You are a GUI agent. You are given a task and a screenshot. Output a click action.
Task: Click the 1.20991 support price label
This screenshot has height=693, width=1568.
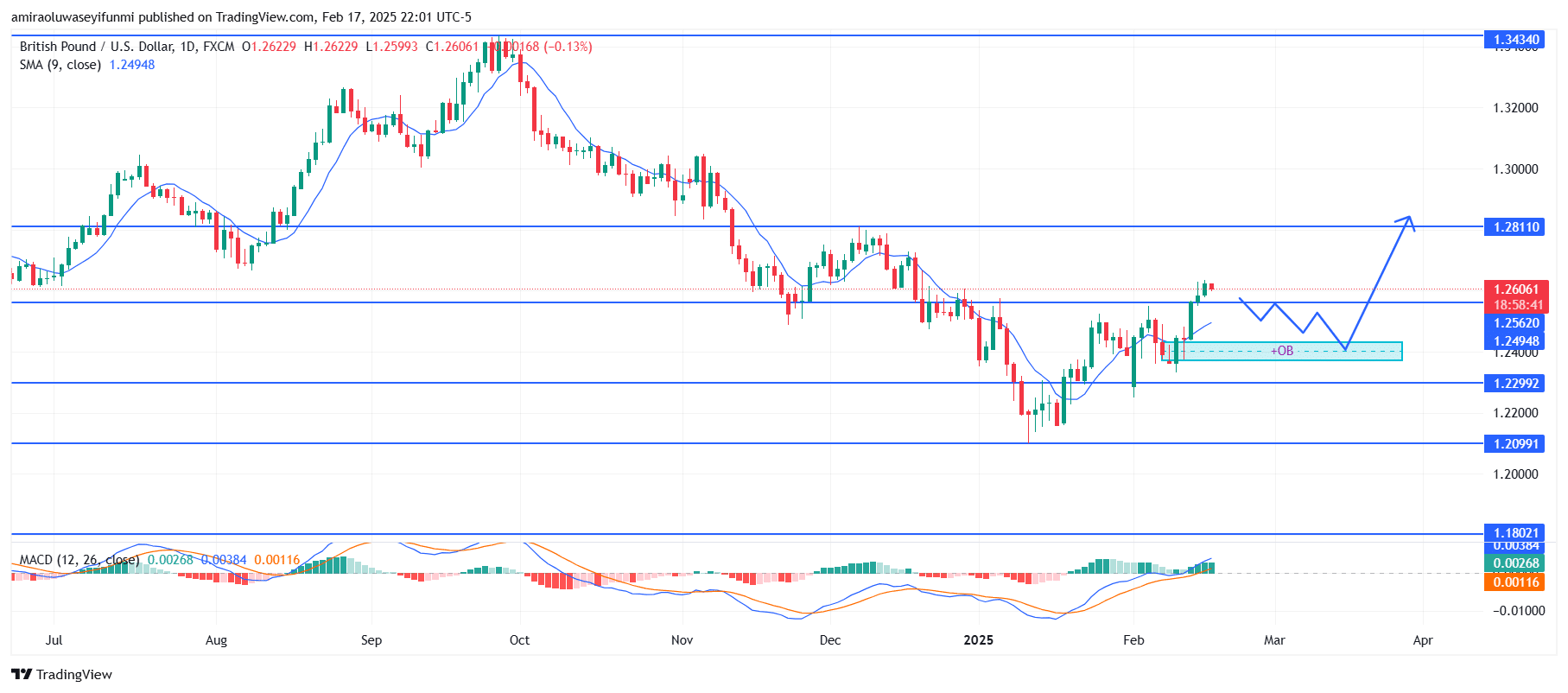(x=1516, y=443)
